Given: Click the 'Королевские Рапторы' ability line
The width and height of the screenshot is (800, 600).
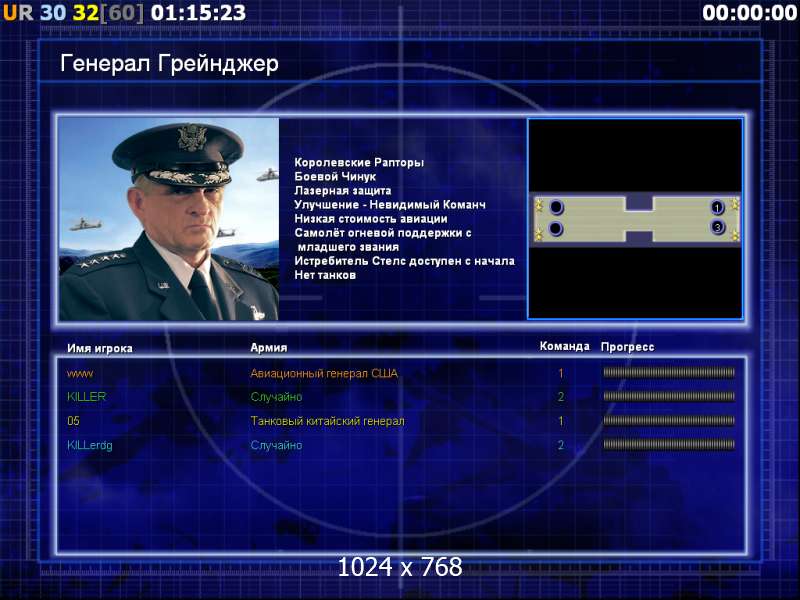Looking at the screenshot, I should tap(359, 163).
